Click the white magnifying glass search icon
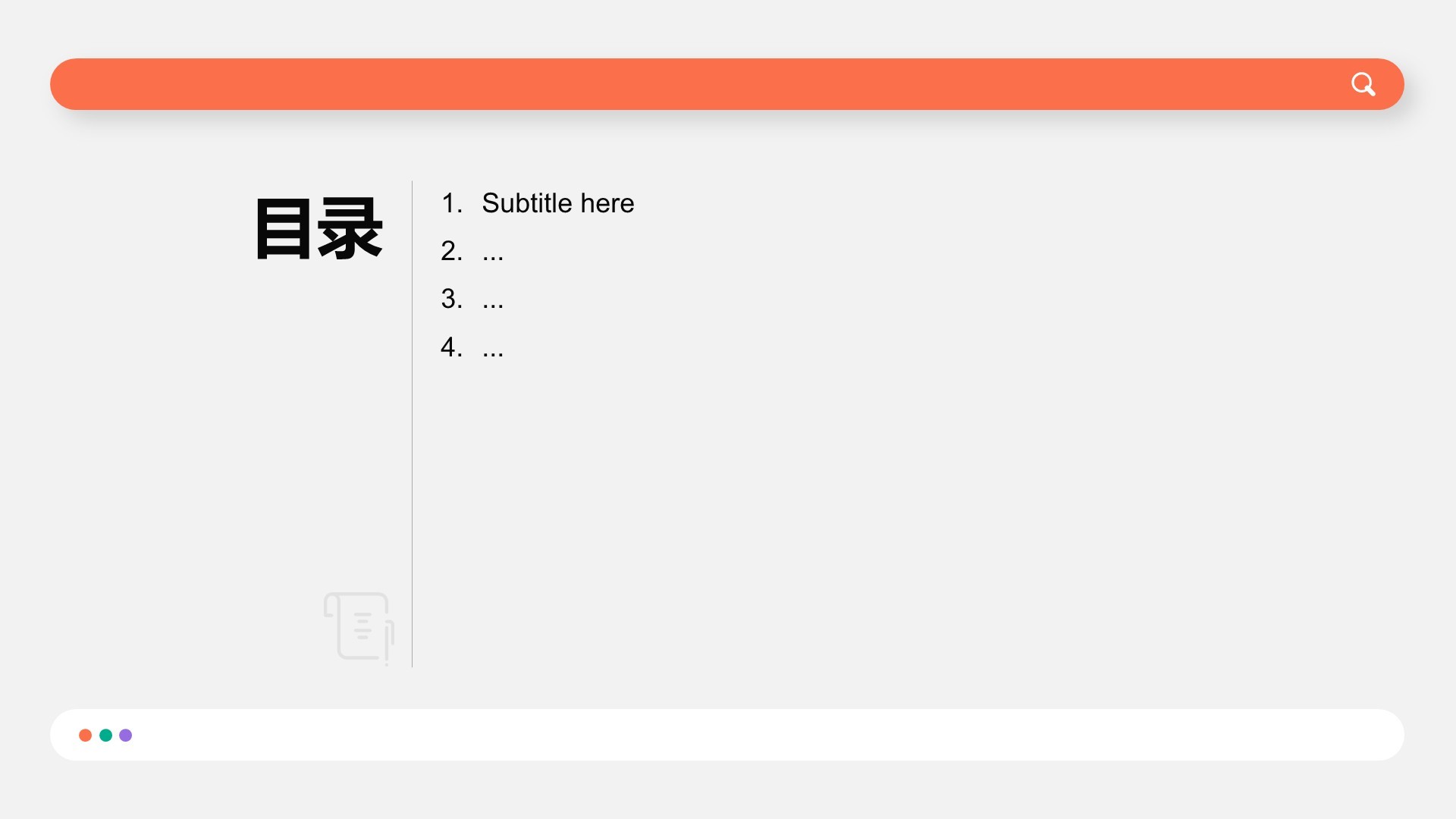Image resolution: width=1456 pixels, height=819 pixels. [1363, 84]
